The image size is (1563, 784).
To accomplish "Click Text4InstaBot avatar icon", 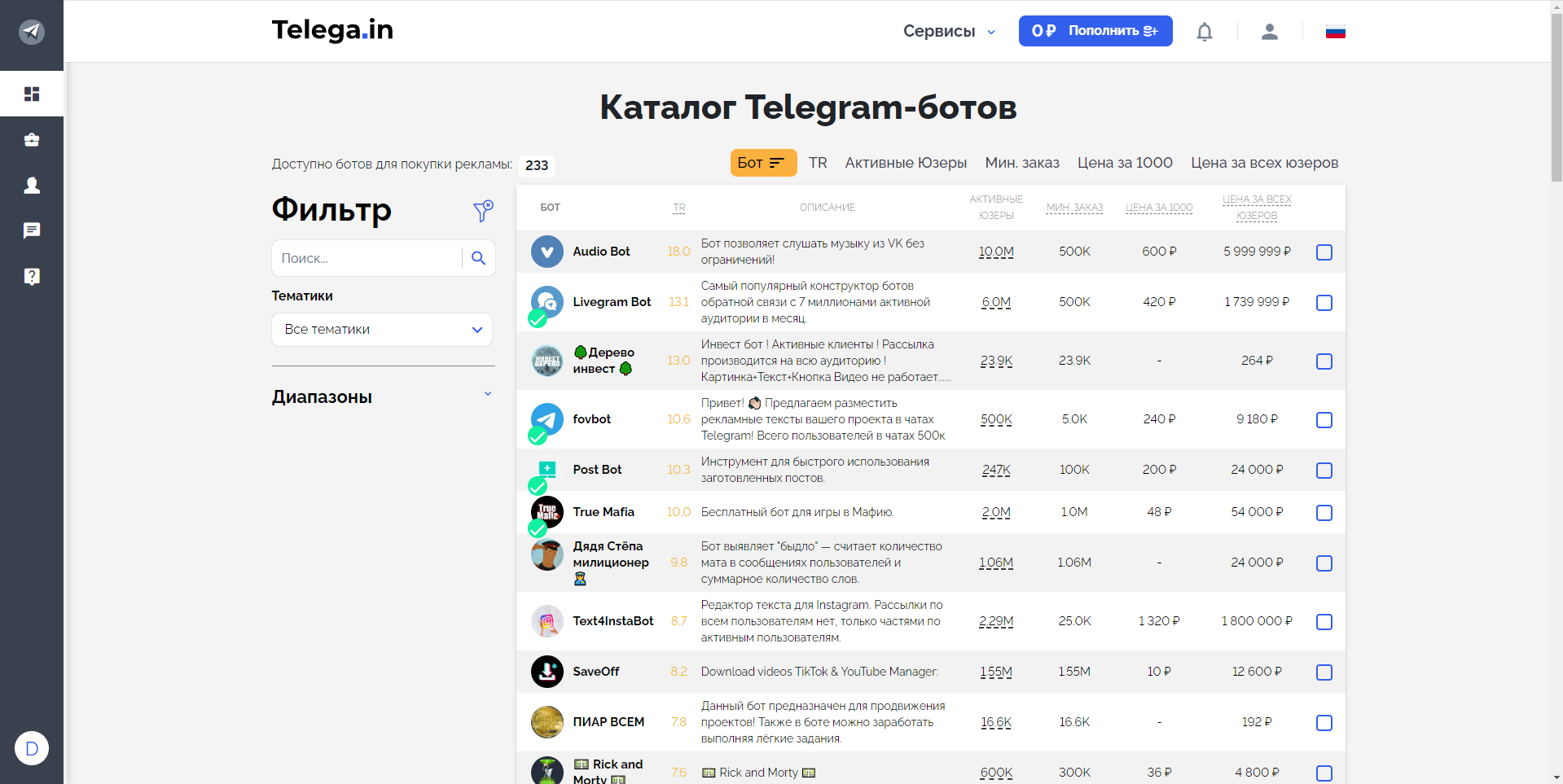I will point(547,621).
